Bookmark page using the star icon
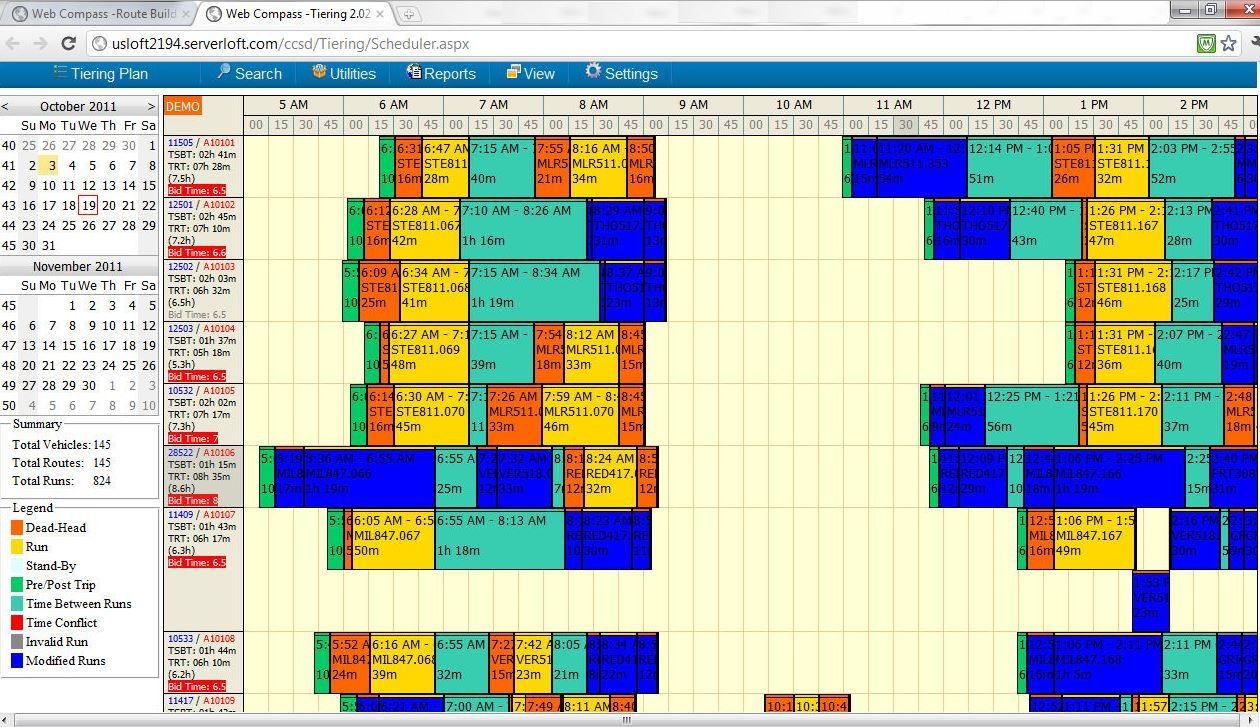This screenshot has width=1260, height=727. pyautogui.click(x=1228, y=44)
